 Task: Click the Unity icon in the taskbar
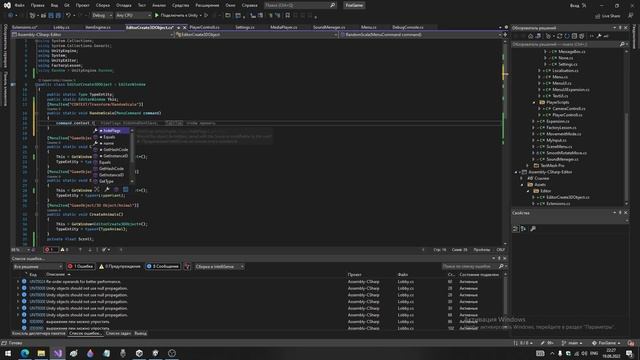[x=139, y=353]
